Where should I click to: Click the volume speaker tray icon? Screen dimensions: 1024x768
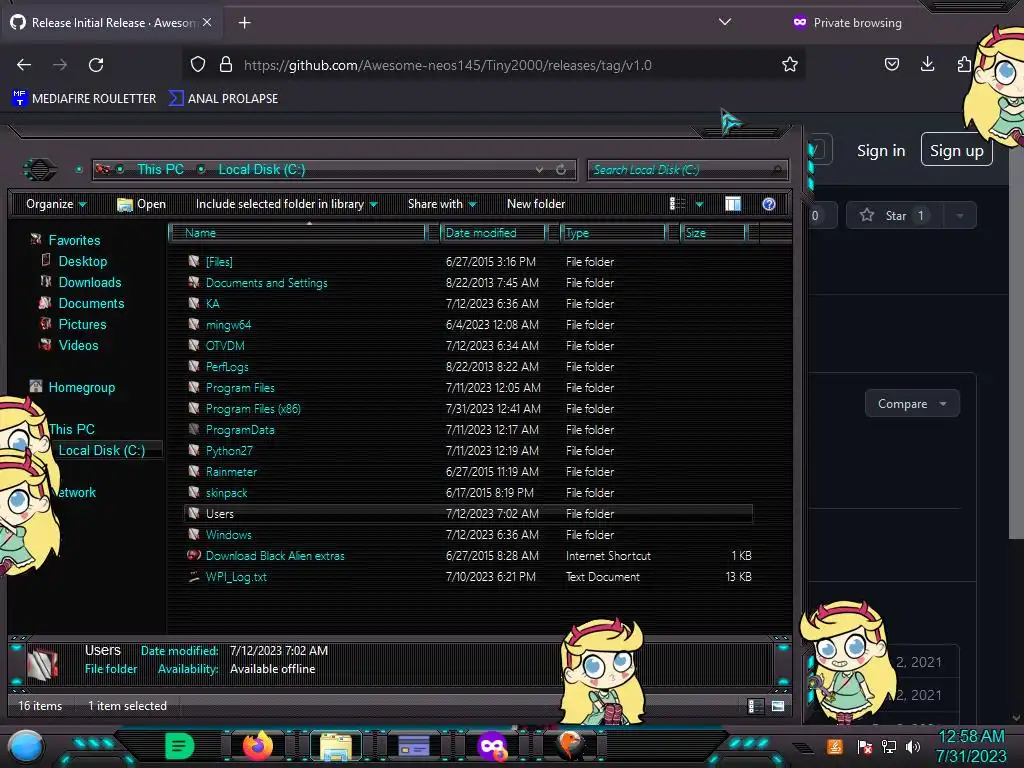tap(913, 746)
